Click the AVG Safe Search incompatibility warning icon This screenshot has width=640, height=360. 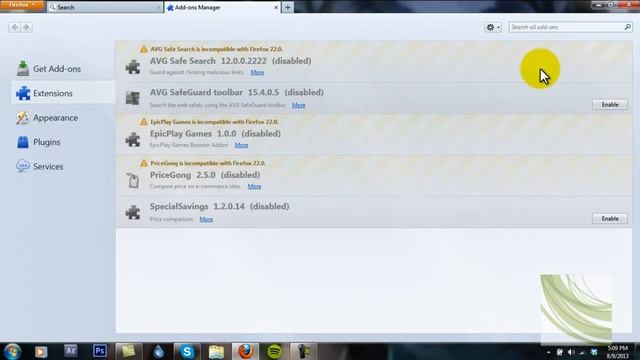pos(144,49)
